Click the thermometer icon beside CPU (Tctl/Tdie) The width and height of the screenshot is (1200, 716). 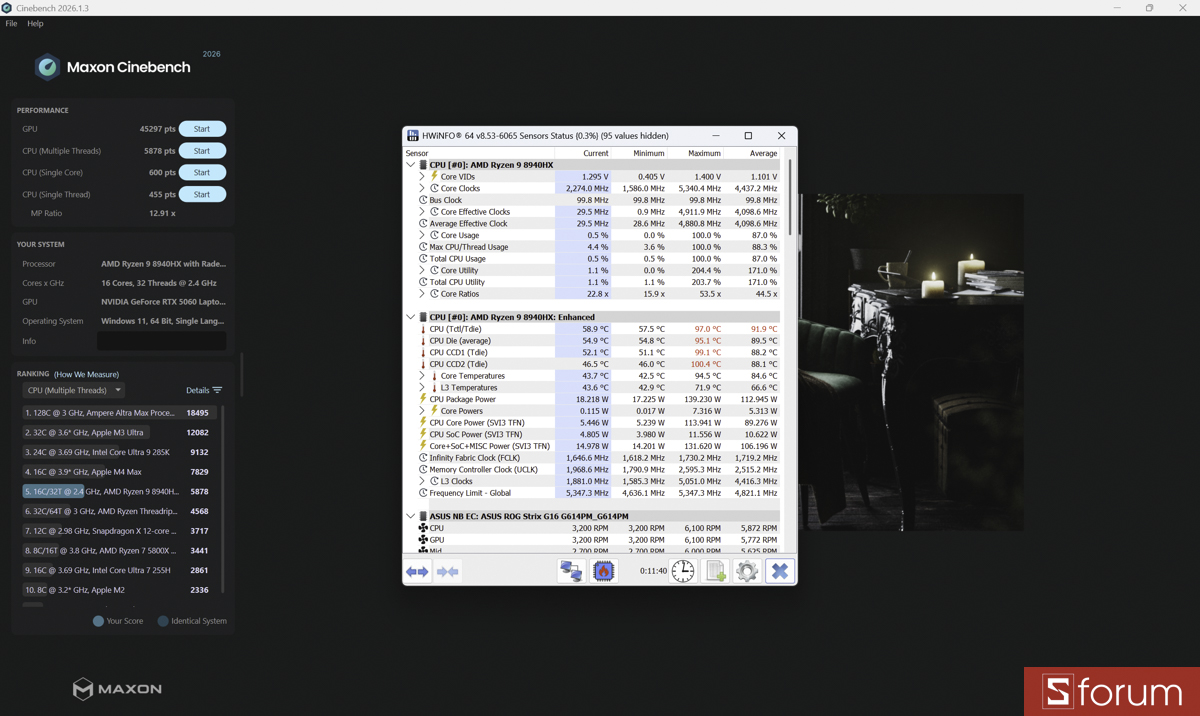pyautogui.click(x=423, y=329)
